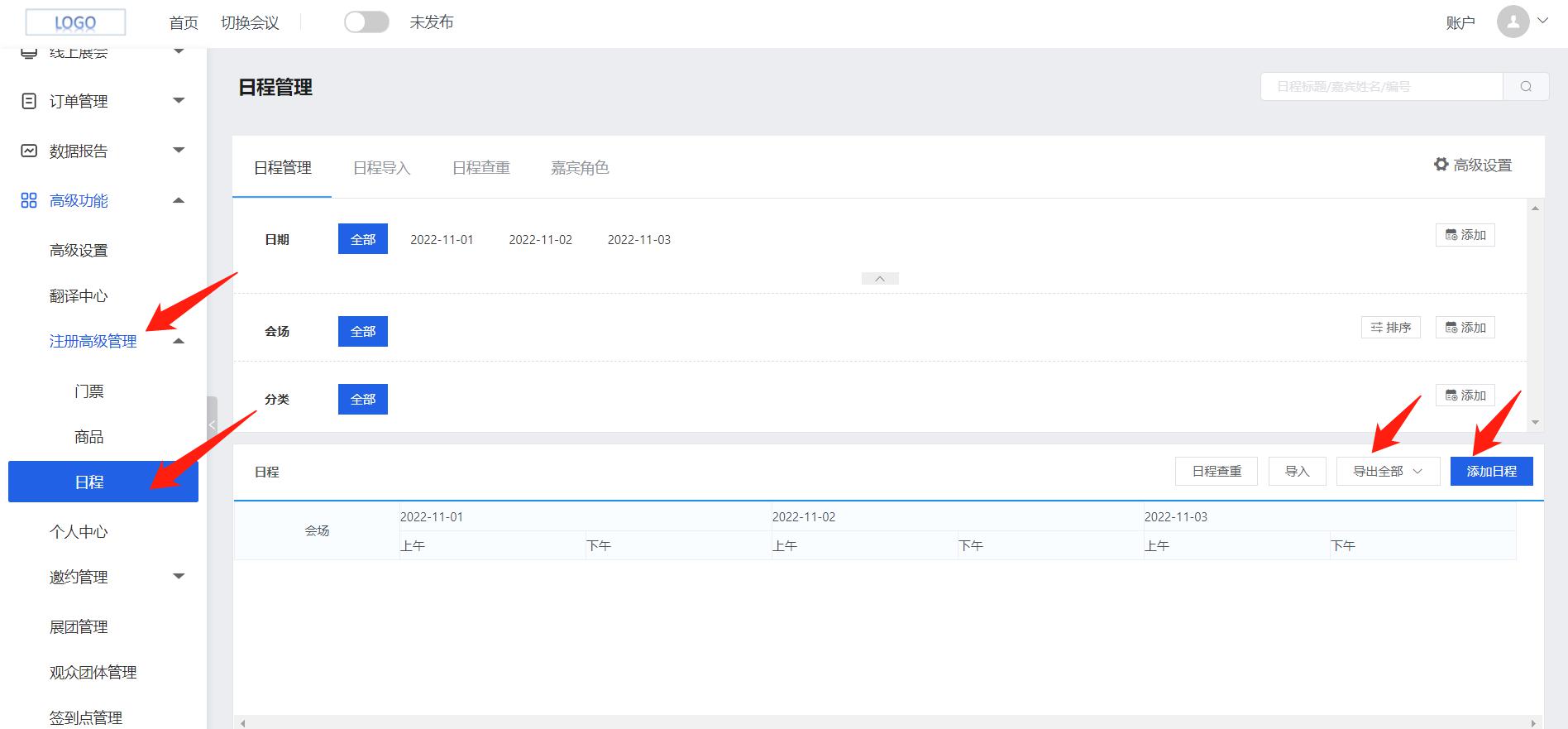Filter by date 2022-11-02
Viewport: 1568px width, 729px height.
541,240
